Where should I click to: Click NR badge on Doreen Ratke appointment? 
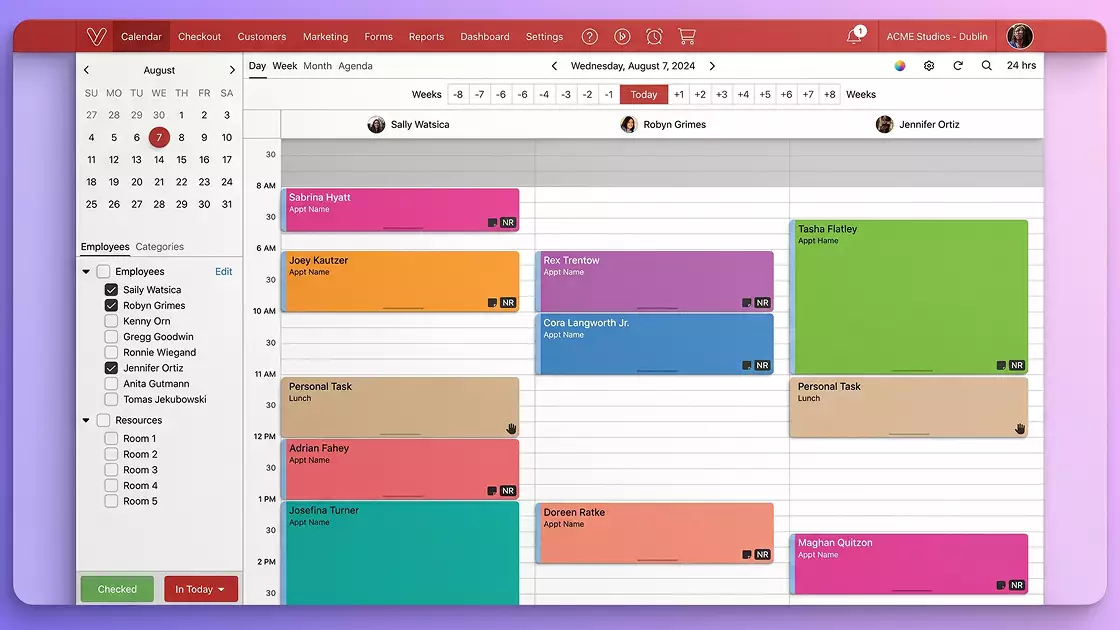[x=762, y=555]
